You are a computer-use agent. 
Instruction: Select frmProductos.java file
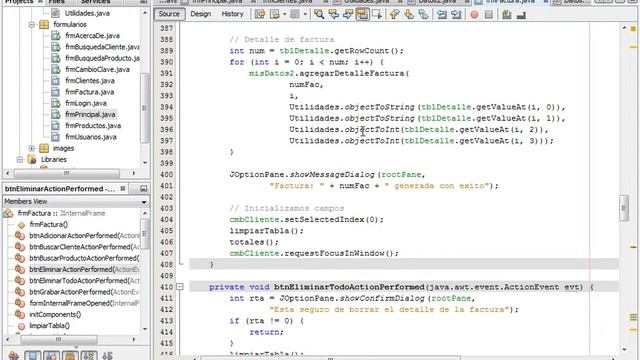coord(93,126)
